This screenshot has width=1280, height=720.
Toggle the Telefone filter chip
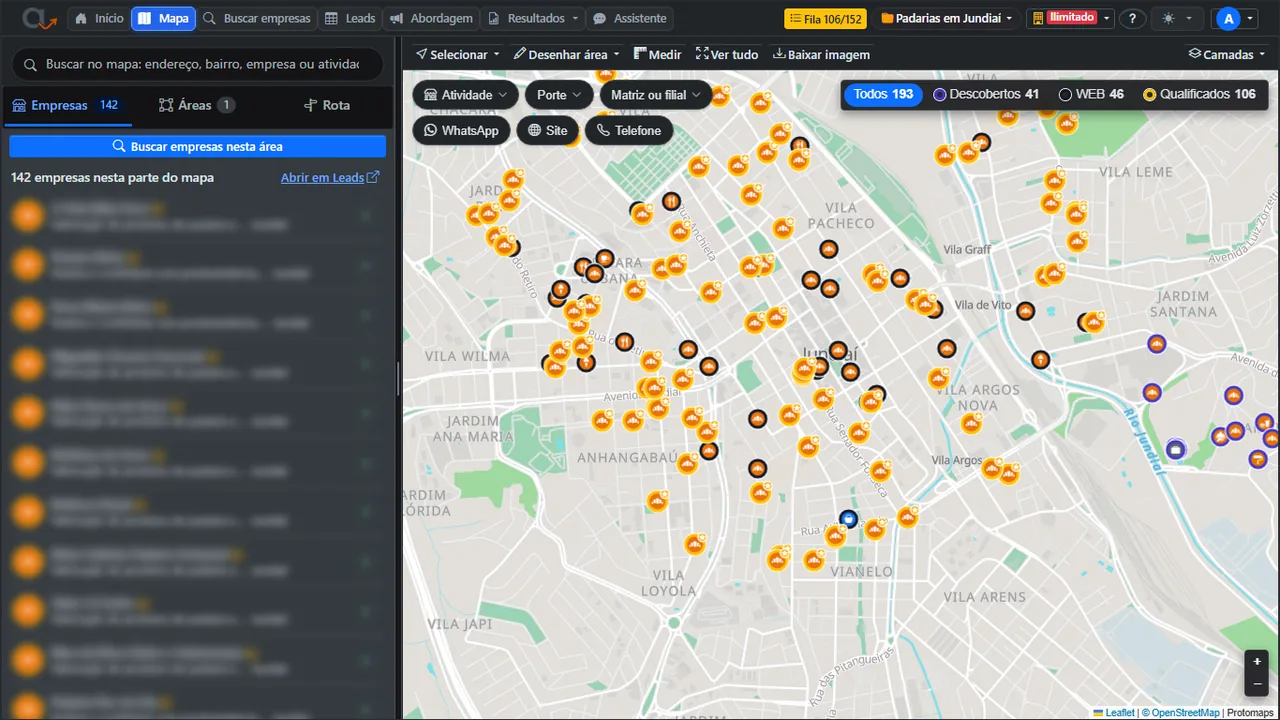[629, 130]
